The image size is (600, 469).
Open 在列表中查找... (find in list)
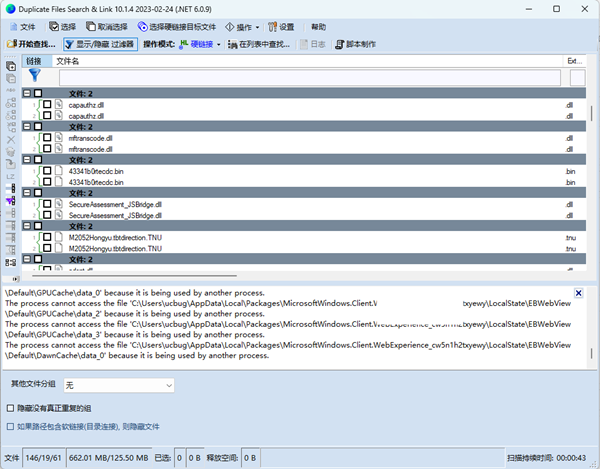coord(259,44)
